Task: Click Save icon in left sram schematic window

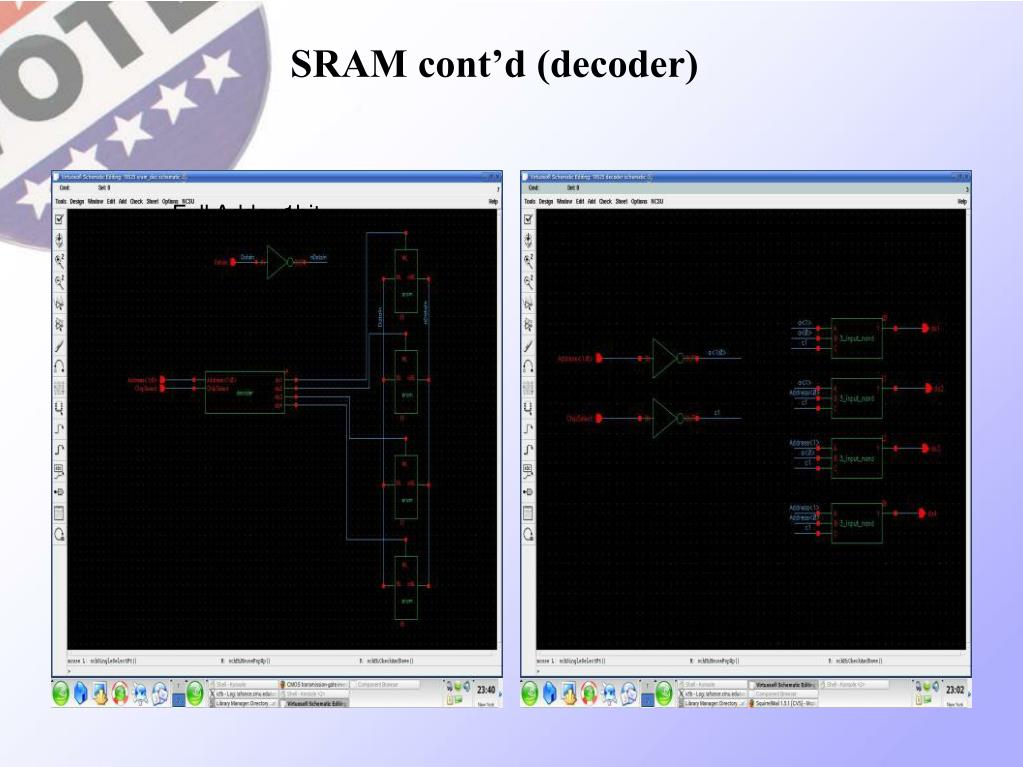Action: [59, 240]
